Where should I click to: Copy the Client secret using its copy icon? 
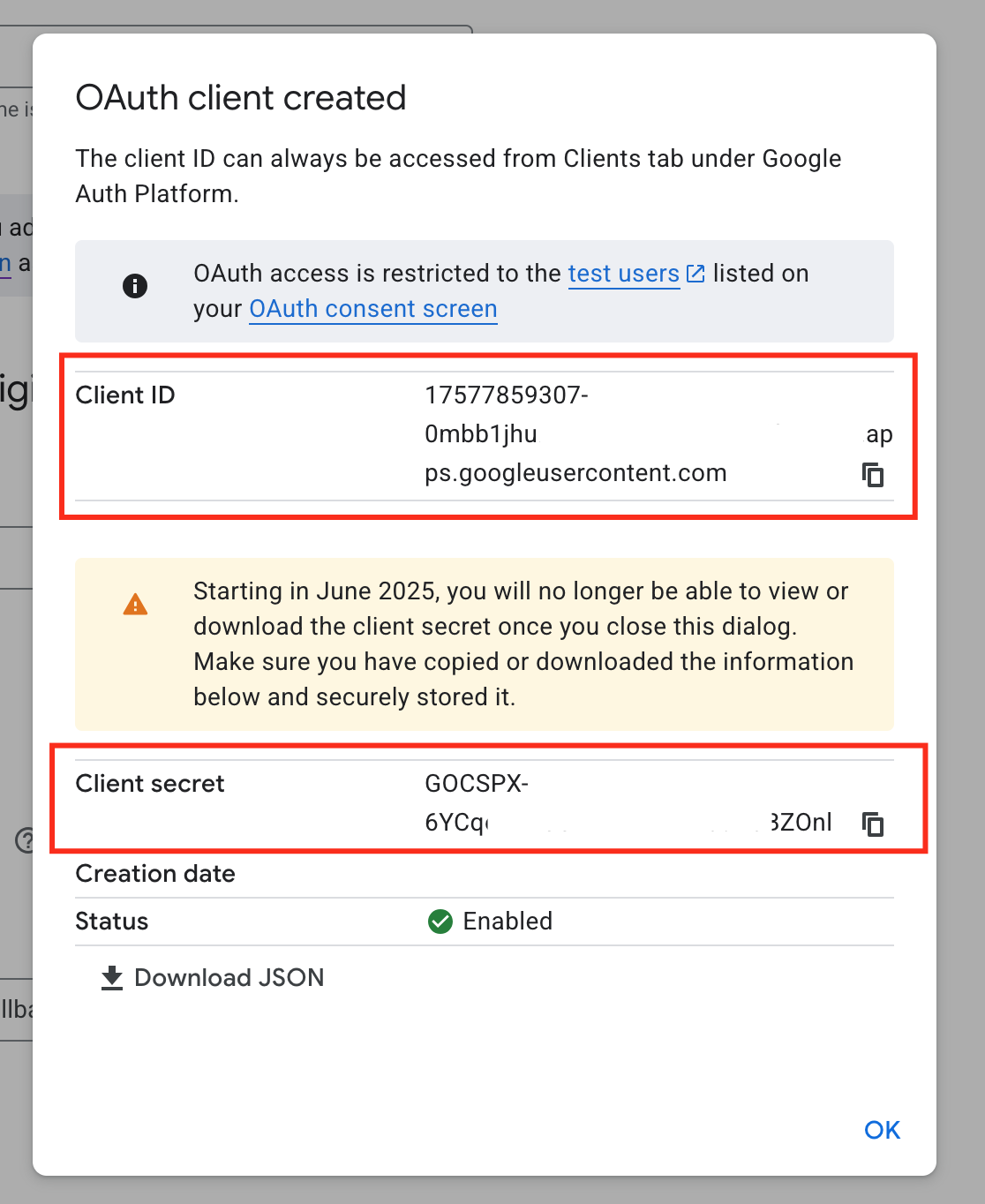pyautogui.click(x=872, y=824)
